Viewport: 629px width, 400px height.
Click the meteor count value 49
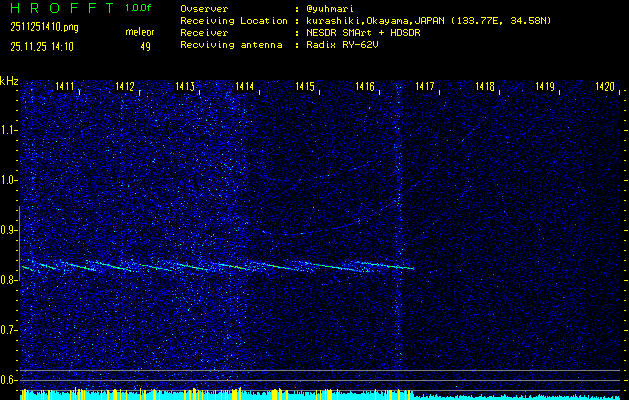click(145, 46)
